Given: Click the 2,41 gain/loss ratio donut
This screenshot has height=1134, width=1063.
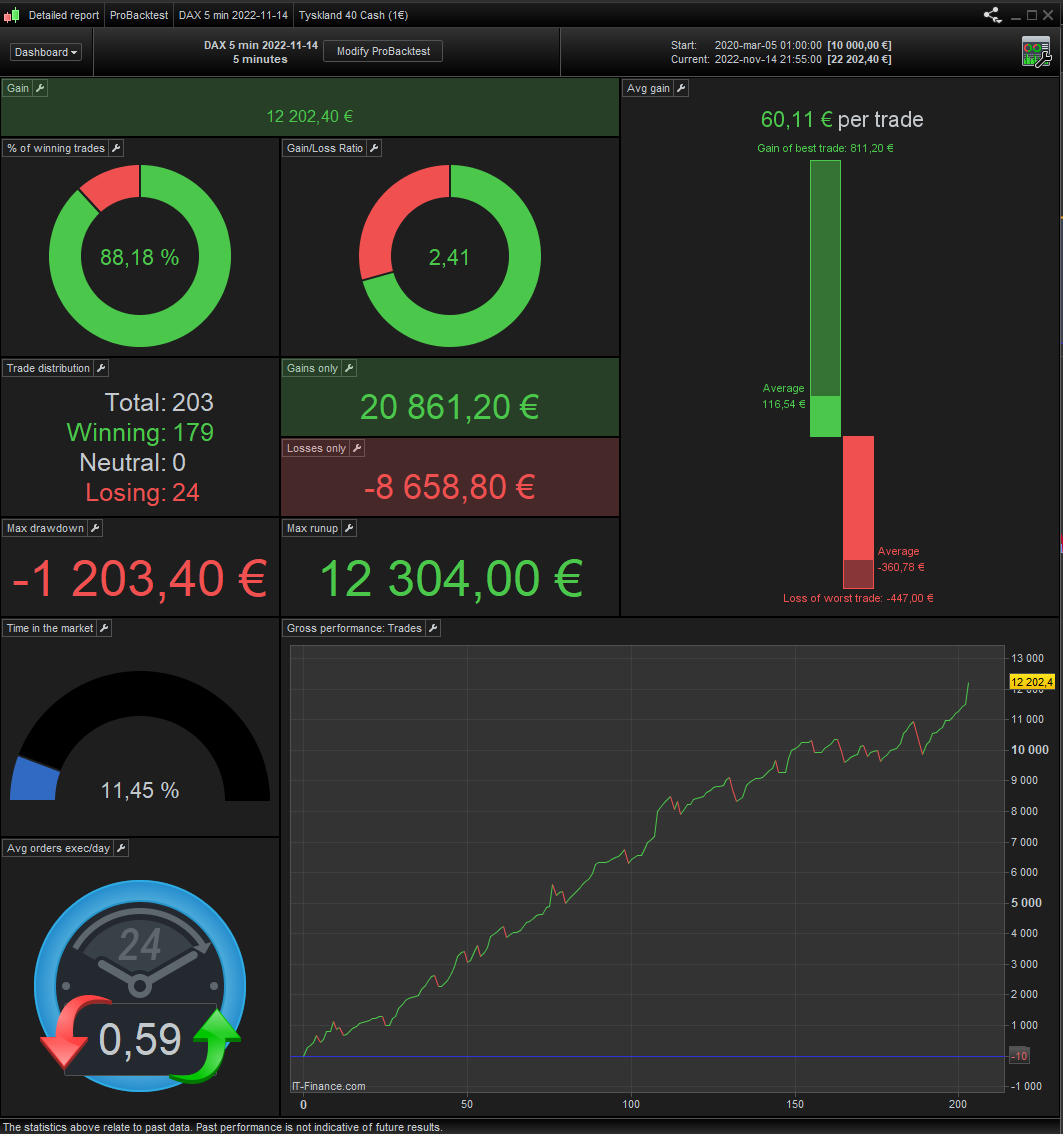Looking at the screenshot, I should (450, 256).
